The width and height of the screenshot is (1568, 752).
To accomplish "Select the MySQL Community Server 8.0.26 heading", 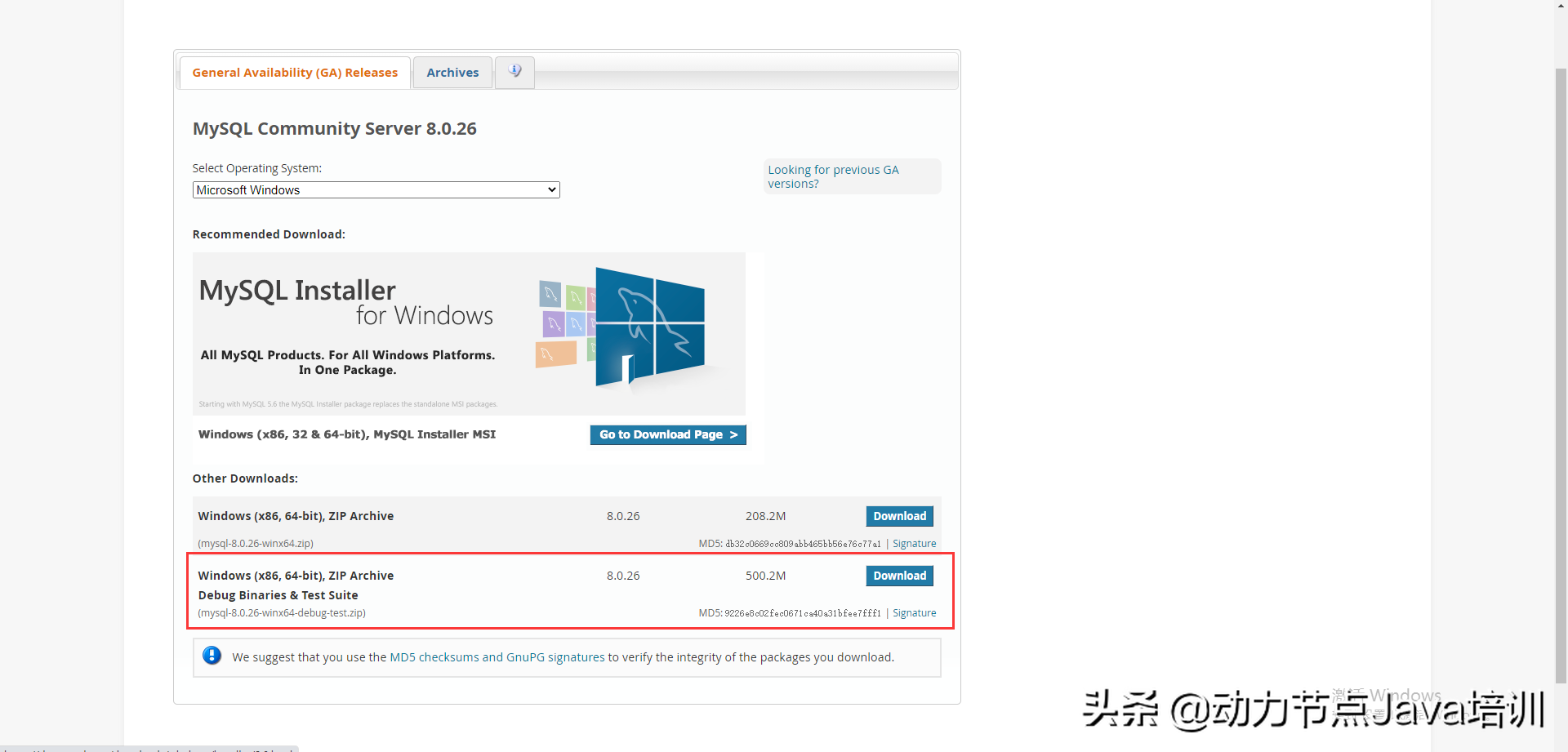I will pyautogui.click(x=335, y=129).
